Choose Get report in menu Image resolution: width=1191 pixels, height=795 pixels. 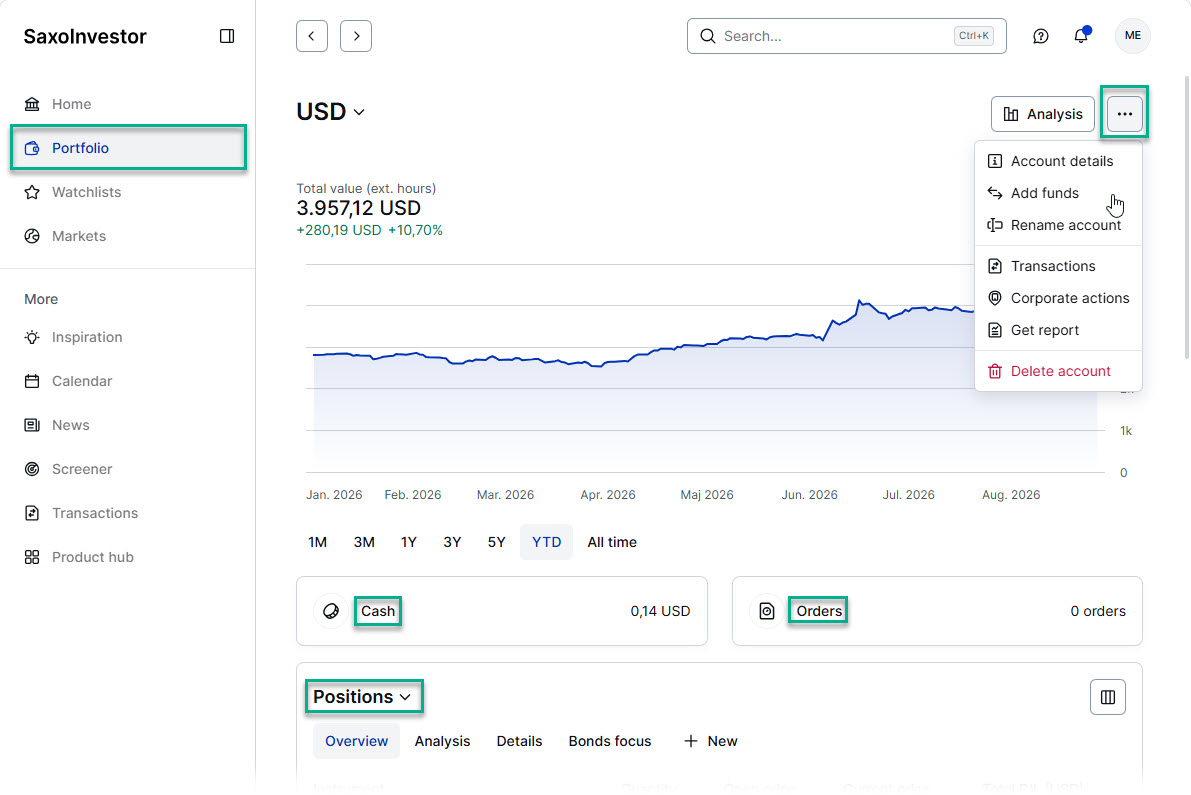pyautogui.click(x=1058, y=330)
